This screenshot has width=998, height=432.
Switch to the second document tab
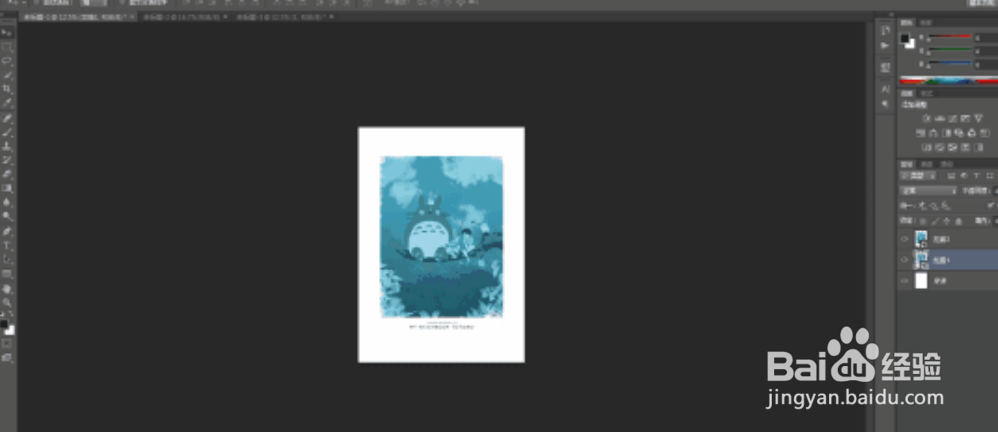[x=183, y=17]
